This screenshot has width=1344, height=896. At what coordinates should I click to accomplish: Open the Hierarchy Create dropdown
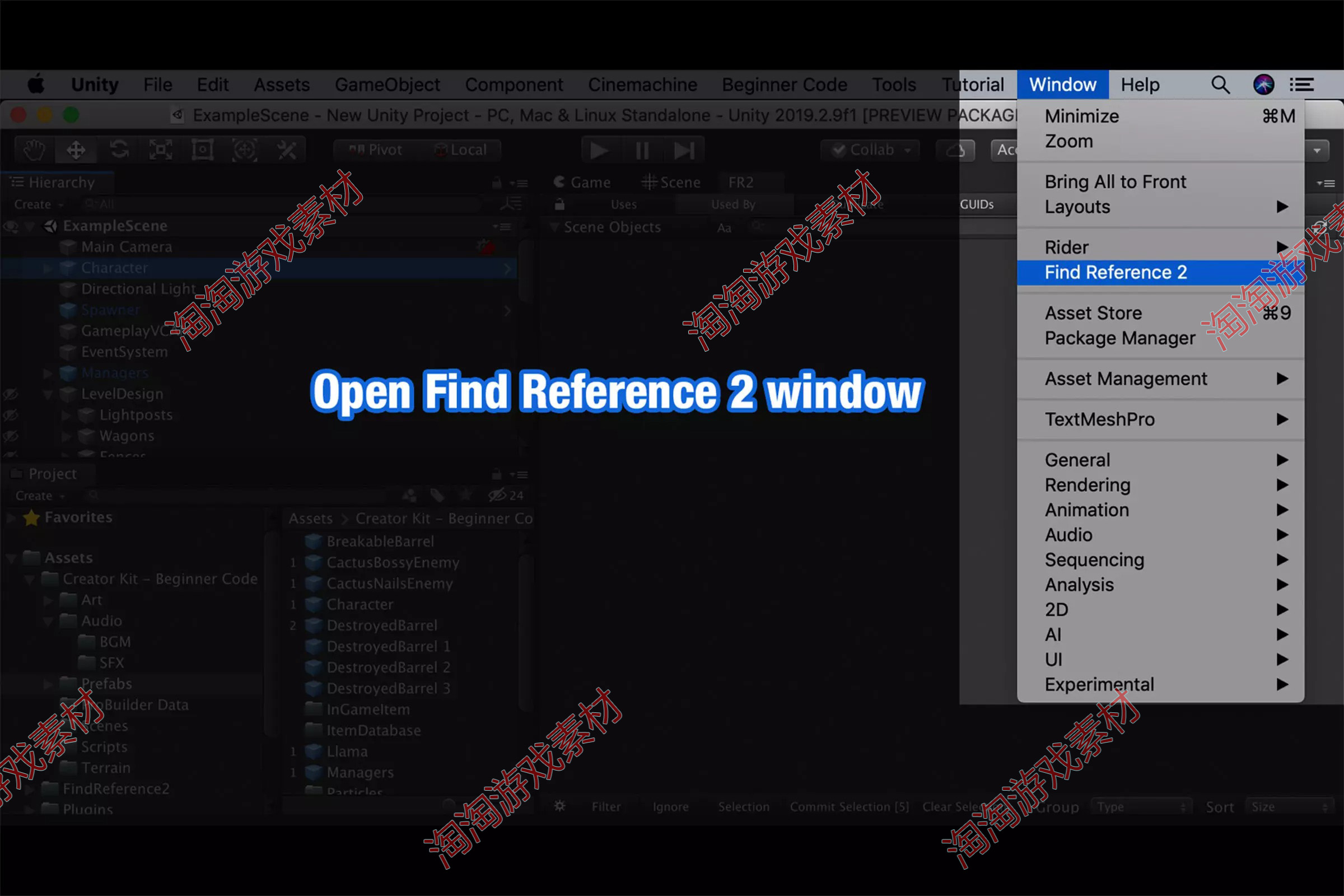pyautogui.click(x=39, y=204)
